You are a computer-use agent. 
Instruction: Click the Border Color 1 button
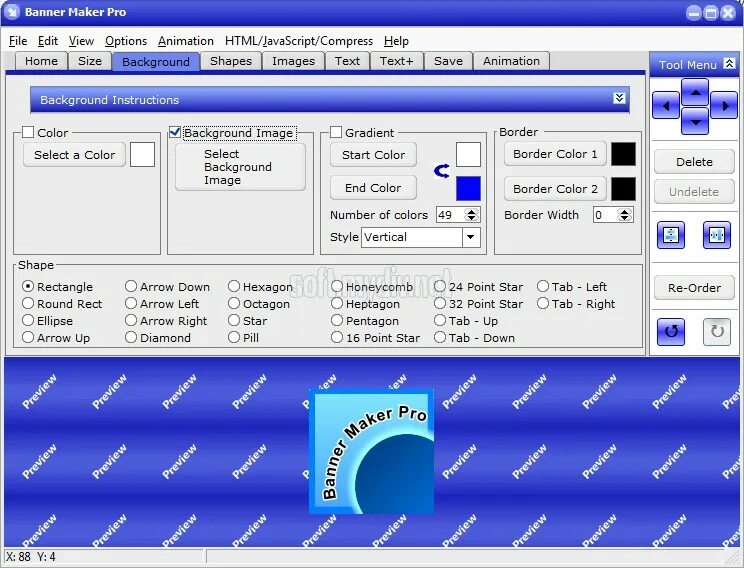coord(555,154)
